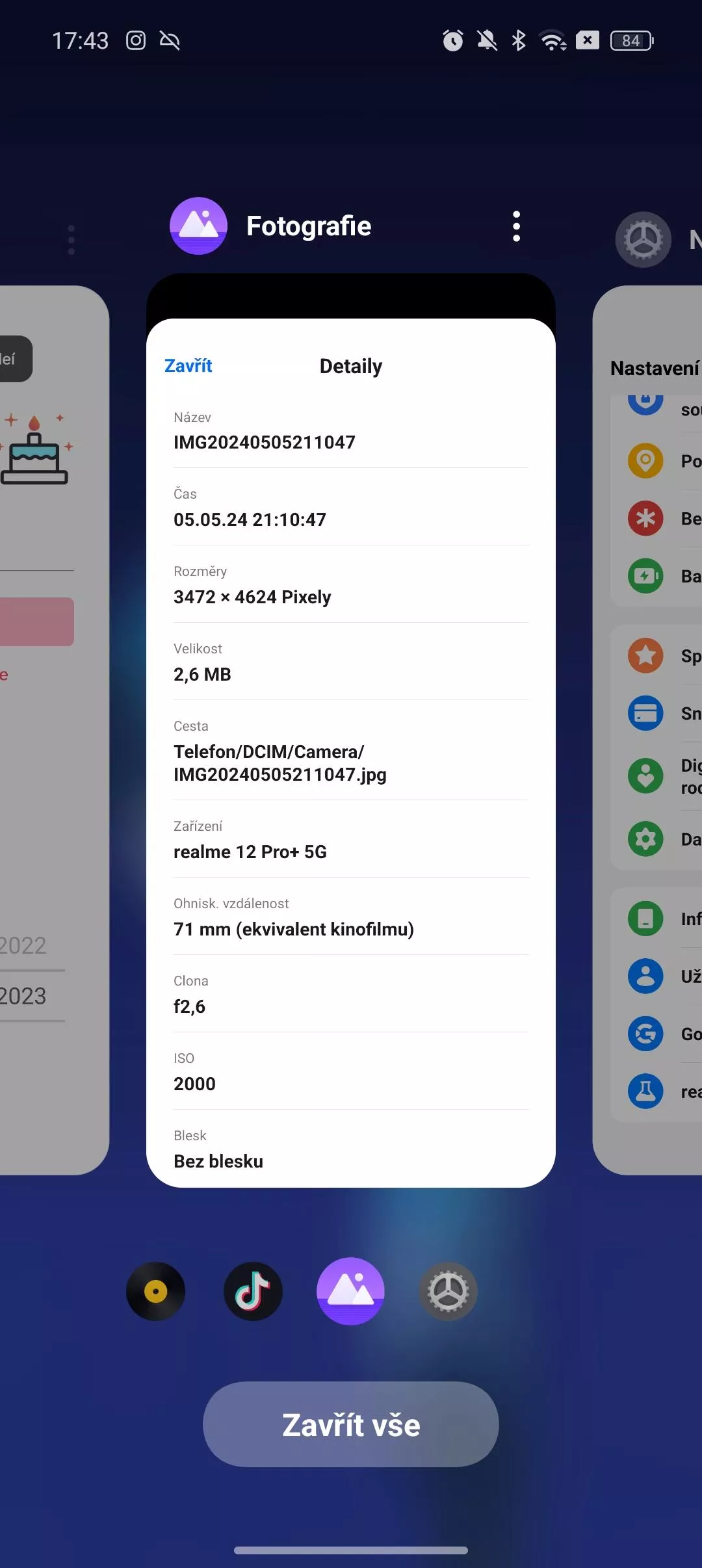Screen dimensions: 702x1568
Task: Tap the vinyl record music app icon
Action: pyautogui.click(x=155, y=1291)
